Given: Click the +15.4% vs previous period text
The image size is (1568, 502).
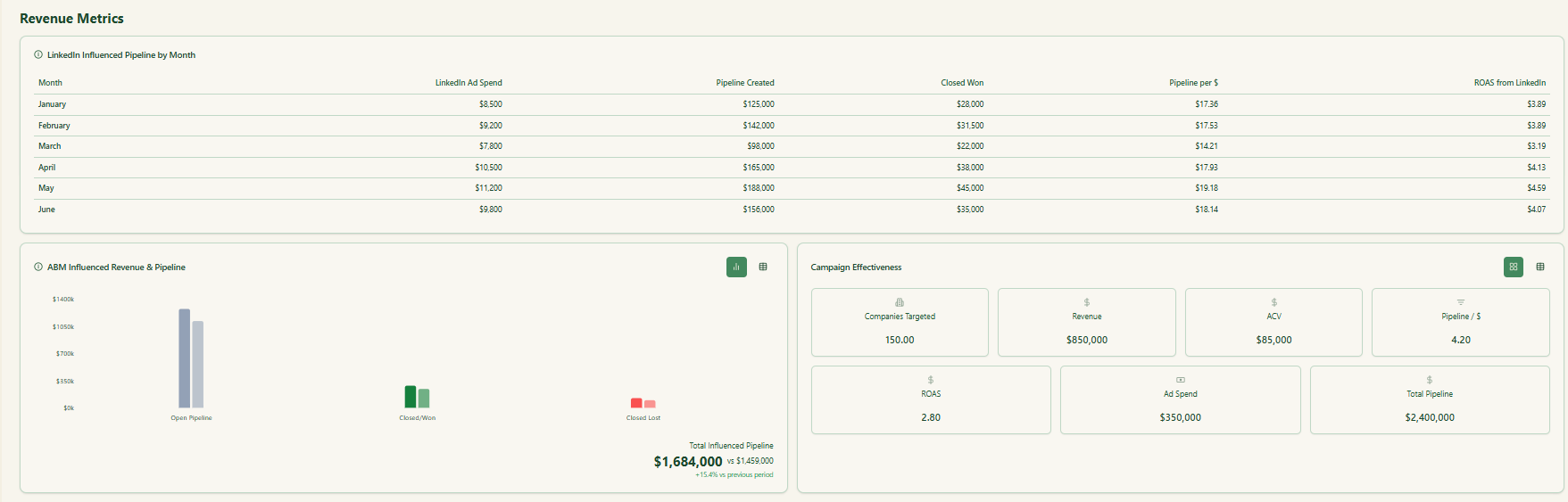Looking at the screenshot, I should tap(734, 475).
